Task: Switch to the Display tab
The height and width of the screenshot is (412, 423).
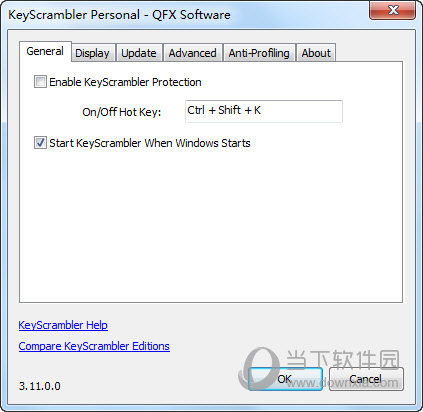Action: 93,53
